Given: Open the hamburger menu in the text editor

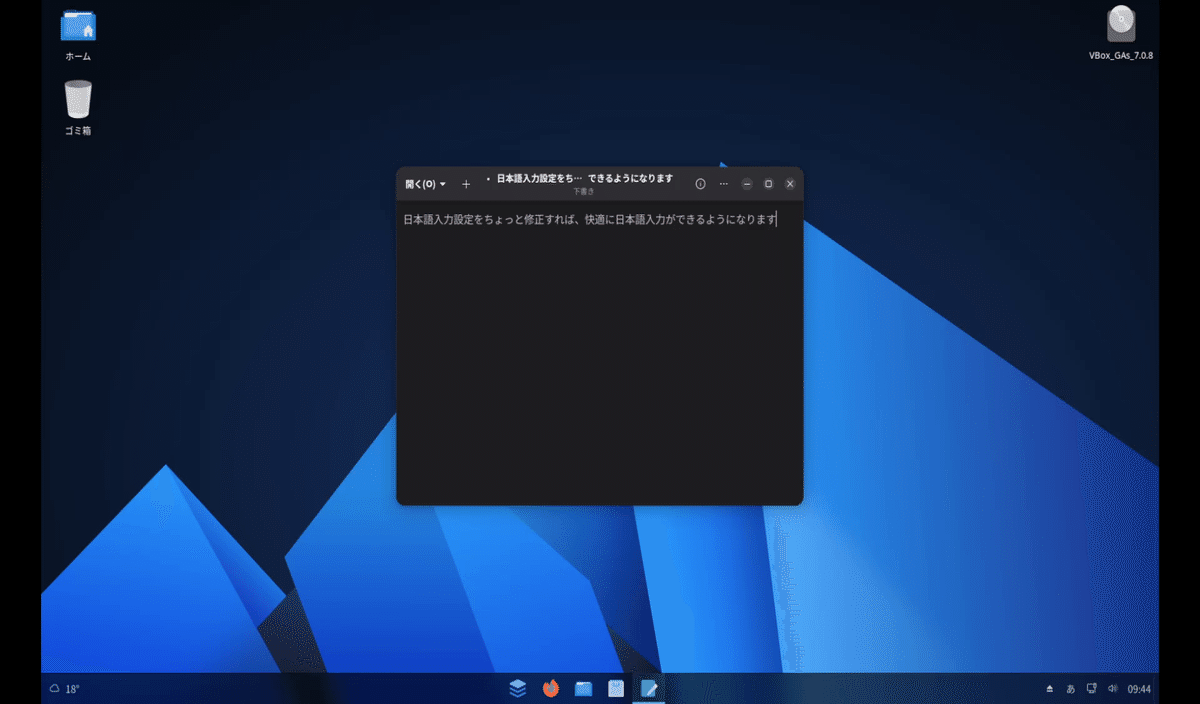Looking at the screenshot, I should pos(723,184).
